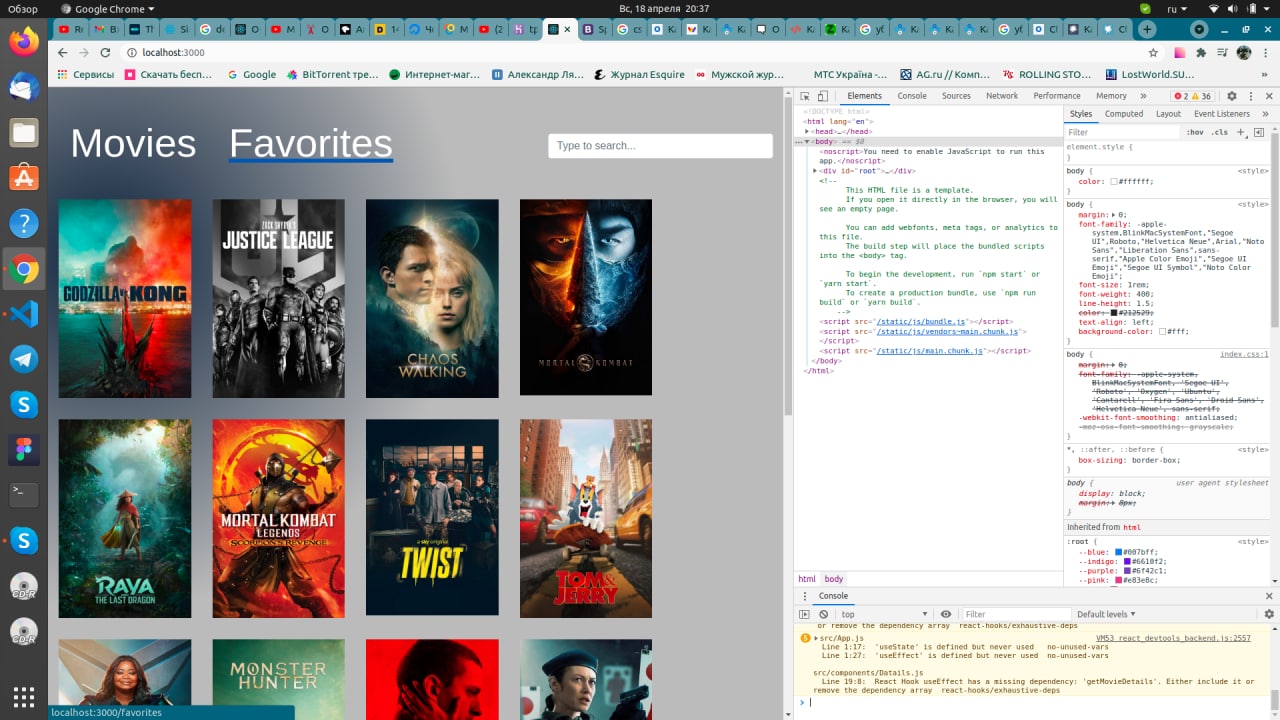The width and height of the screenshot is (1280, 720).
Task: Create a live expression with the eye icon
Action: click(x=946, y=614)
